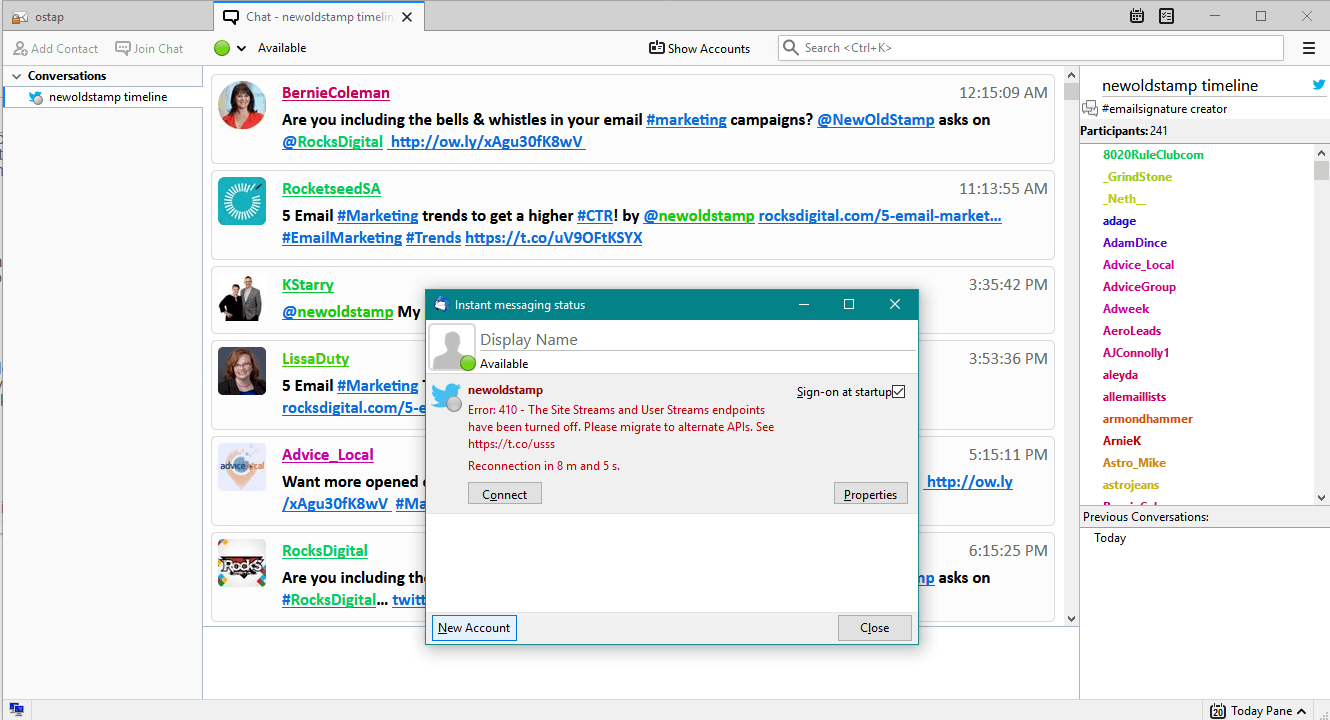Open the chat status dropdown
This screenshot has width=1330, height=720.
coord(241,48)
